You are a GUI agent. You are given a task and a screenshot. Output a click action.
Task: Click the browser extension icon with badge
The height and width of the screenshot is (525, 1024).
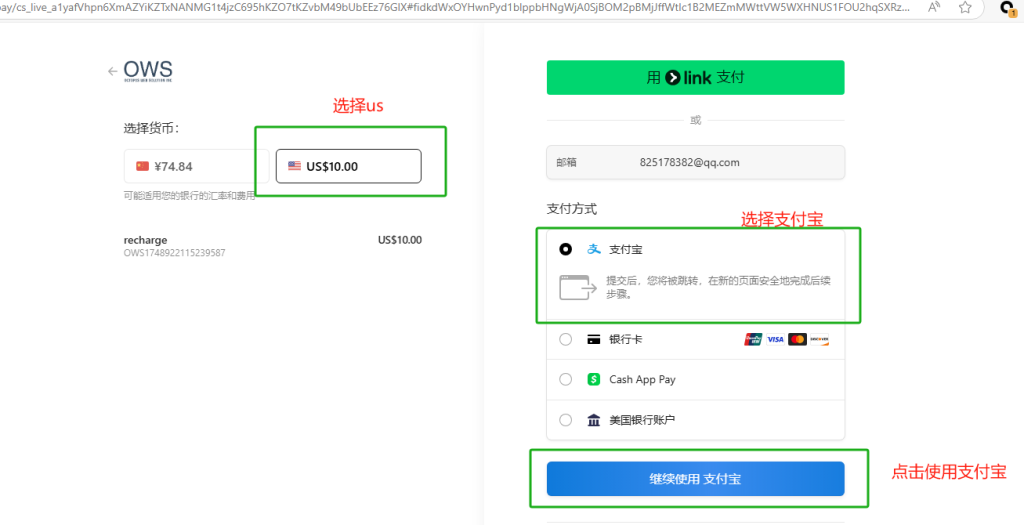pos(1008,8)
